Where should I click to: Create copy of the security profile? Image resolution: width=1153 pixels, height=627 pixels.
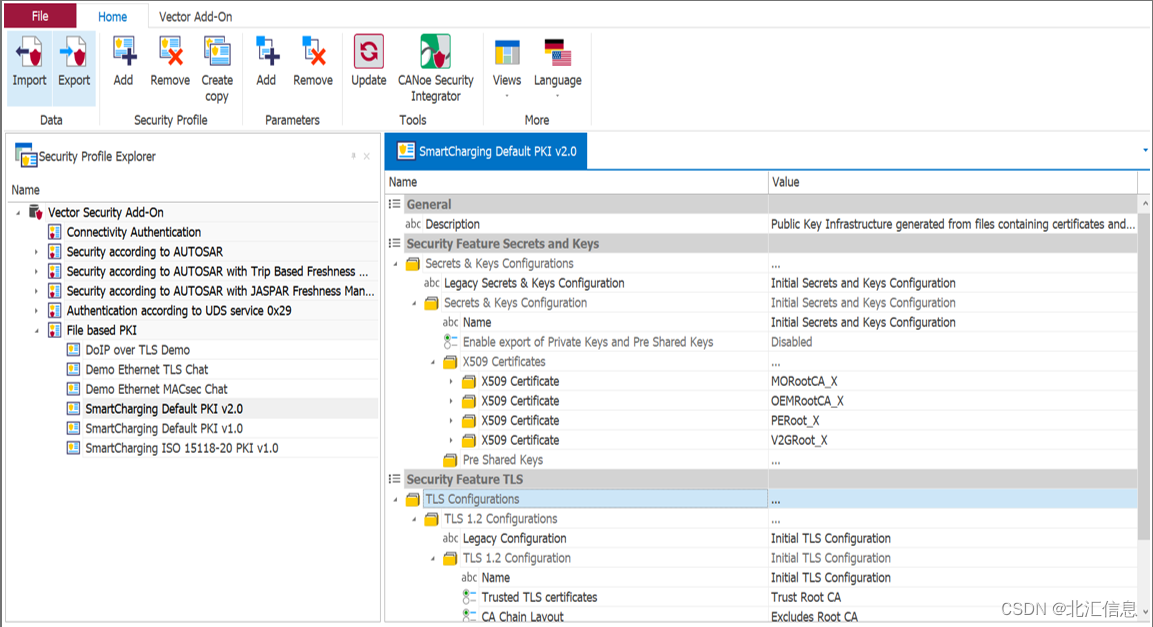[217, 69]
